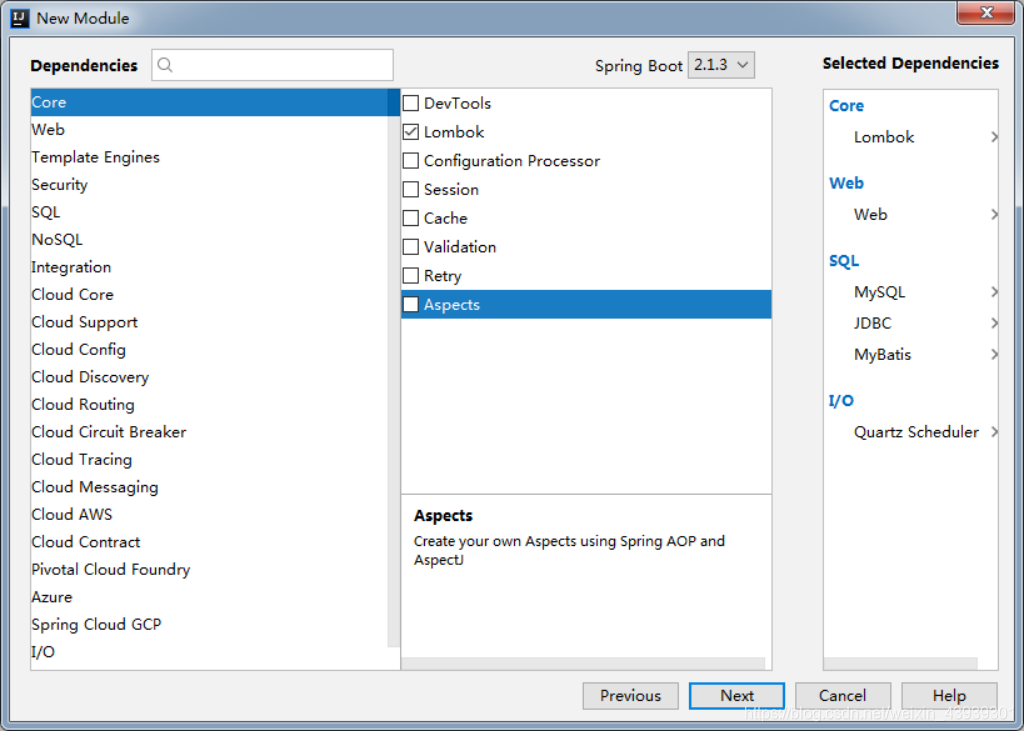The width and height of the screenshot is (1024, 732).
Task: Click the arrow beside Quartz Scheduler
Action: pos(993,432)
